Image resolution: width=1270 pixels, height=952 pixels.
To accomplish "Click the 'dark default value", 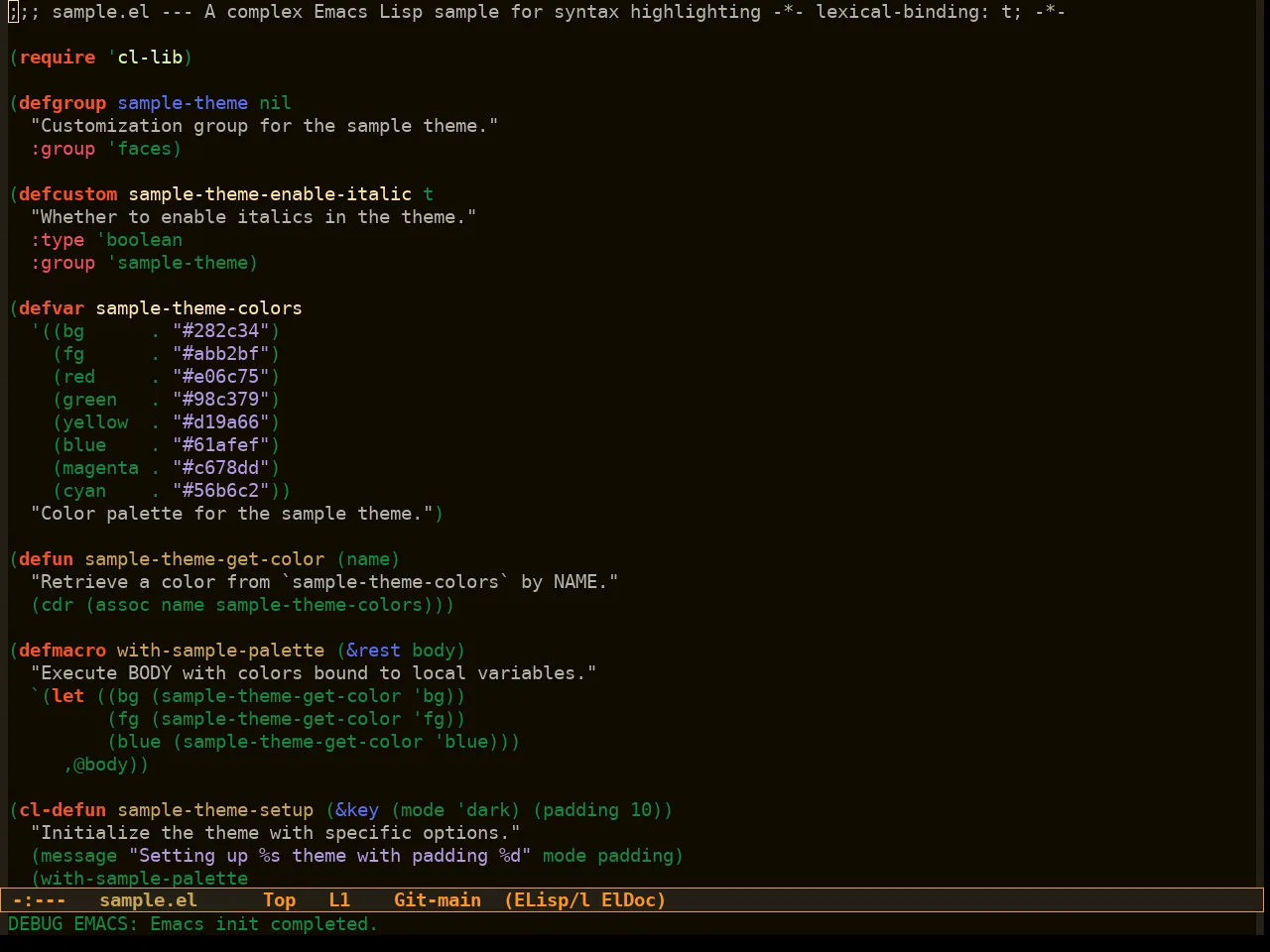I will 482,810.
